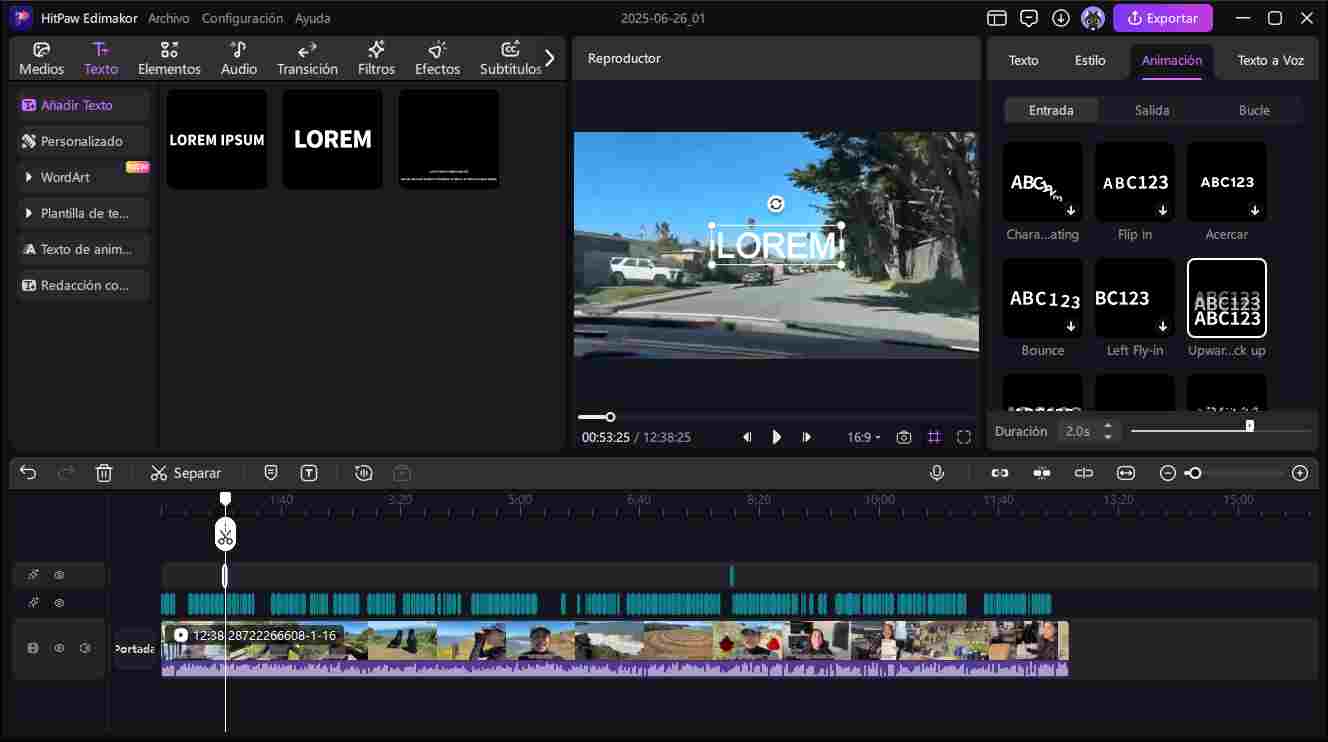Click the audio waveform icon in timeline toolbar
The image size is (1328, 742).
(x=364, y=473)
